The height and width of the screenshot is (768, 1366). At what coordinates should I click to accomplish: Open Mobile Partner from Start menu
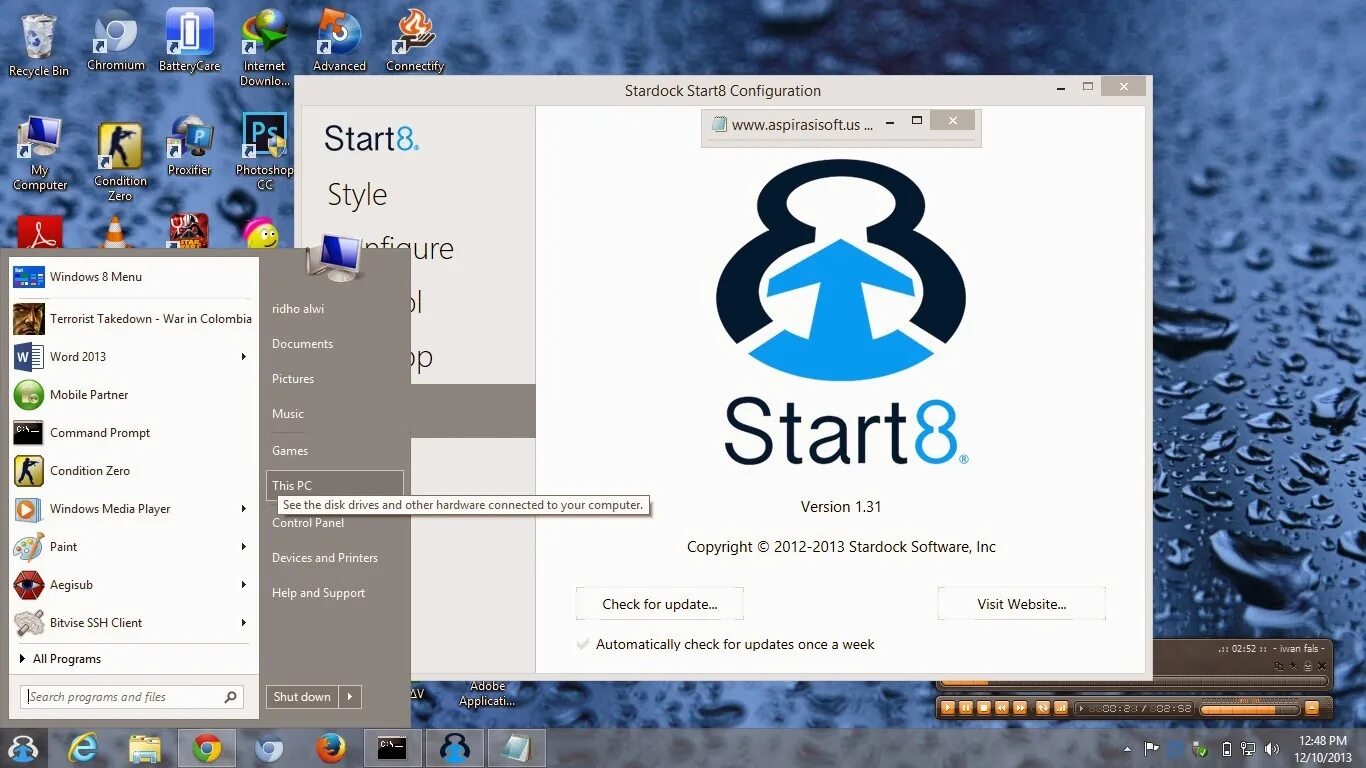(132, 395)
